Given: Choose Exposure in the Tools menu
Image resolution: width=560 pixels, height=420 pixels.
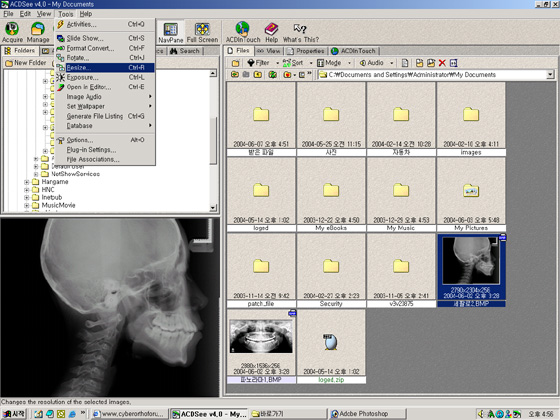Looking at the screenshot, I should click(x=105, y=77).
